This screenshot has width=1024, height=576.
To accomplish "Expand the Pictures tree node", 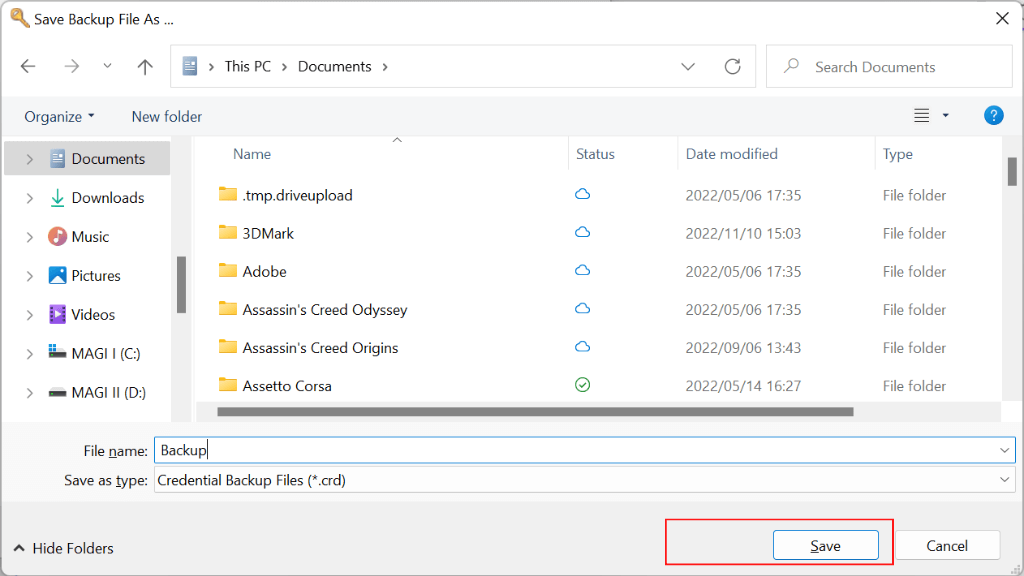I will 29,276.
